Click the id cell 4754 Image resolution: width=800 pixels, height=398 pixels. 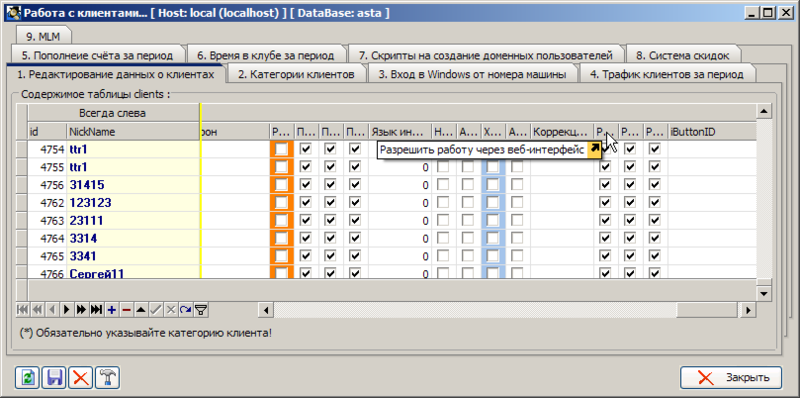point(47,149)
